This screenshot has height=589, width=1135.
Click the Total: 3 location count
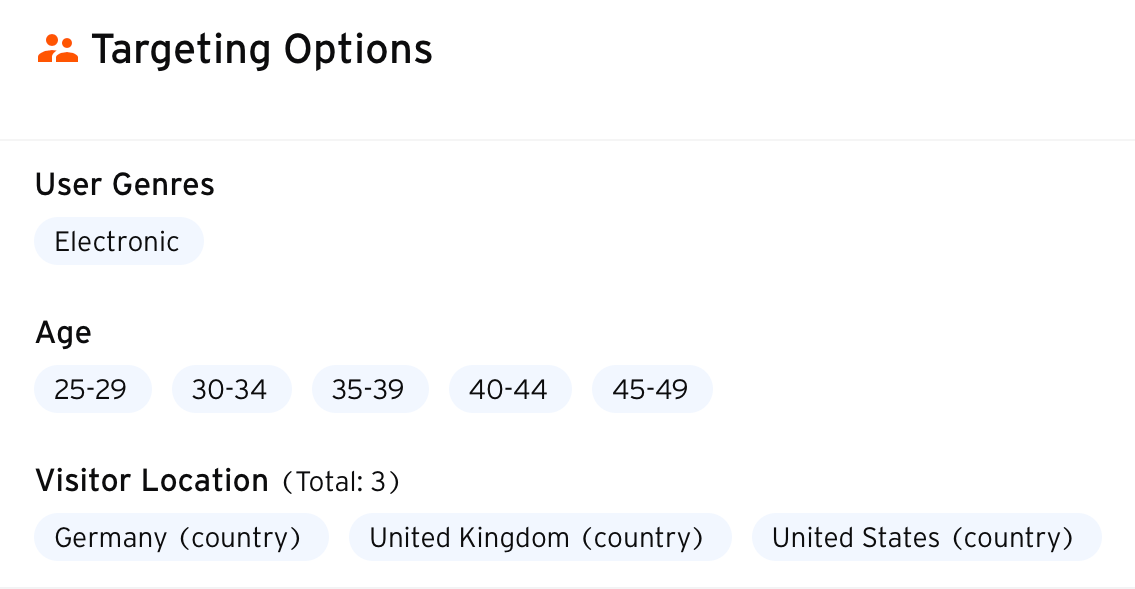(341, 483)
